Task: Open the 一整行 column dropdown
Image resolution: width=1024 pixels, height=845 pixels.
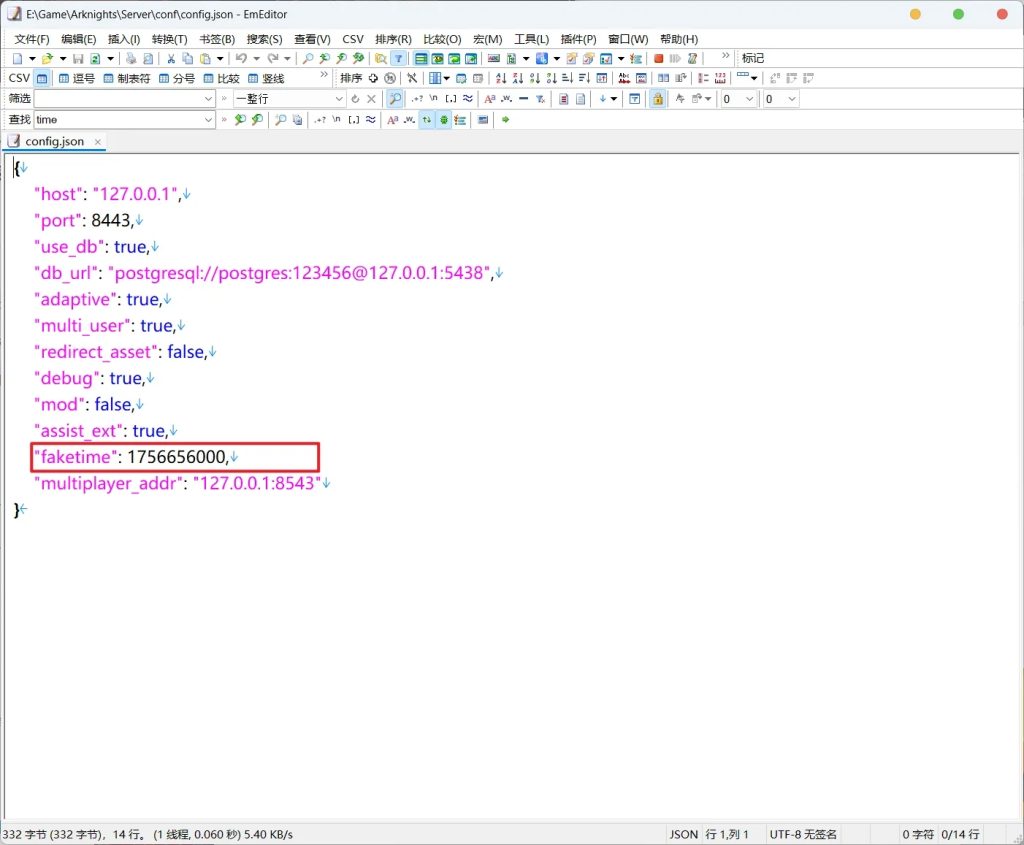Action: coord(338,99)
